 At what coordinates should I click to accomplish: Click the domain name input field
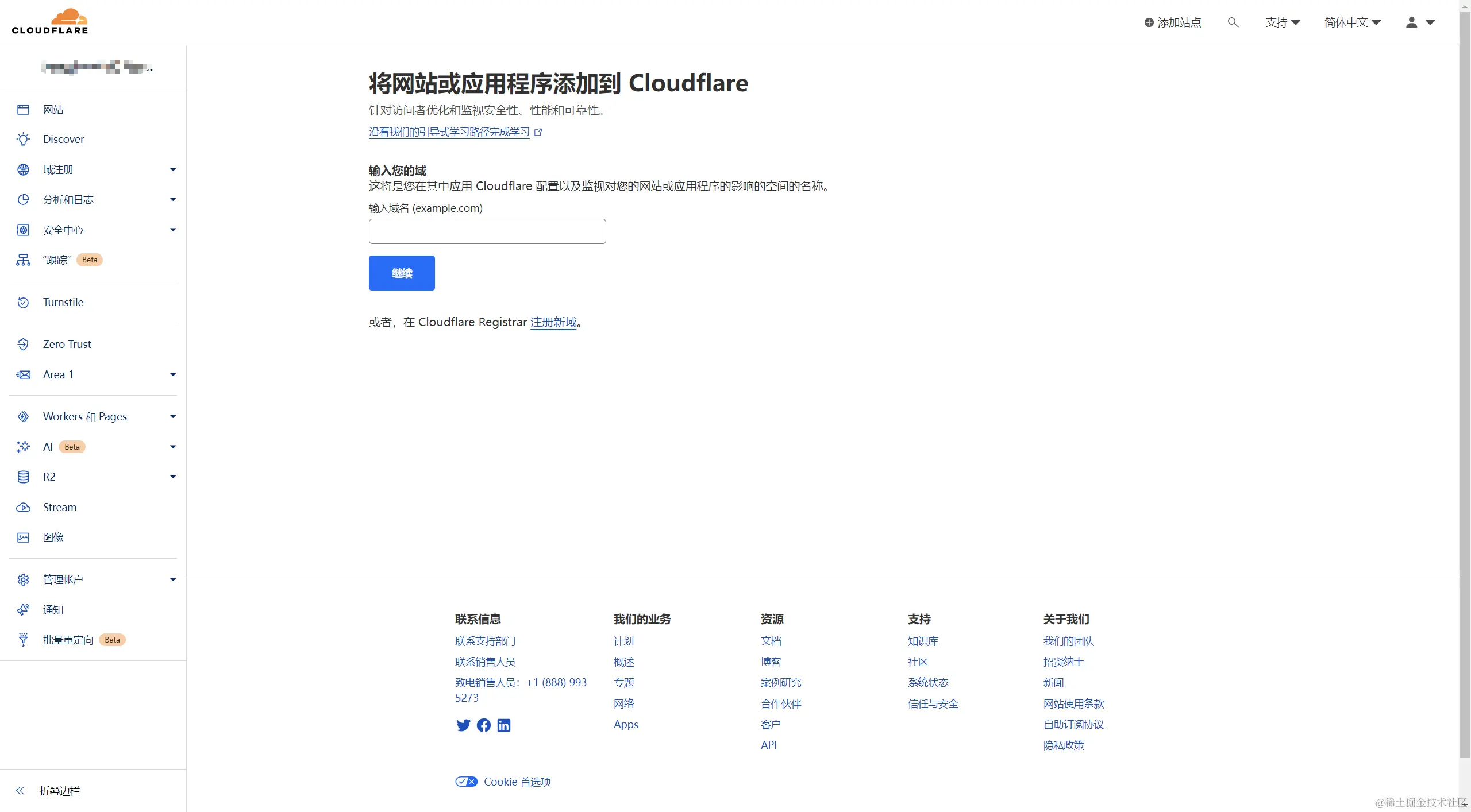486,231
